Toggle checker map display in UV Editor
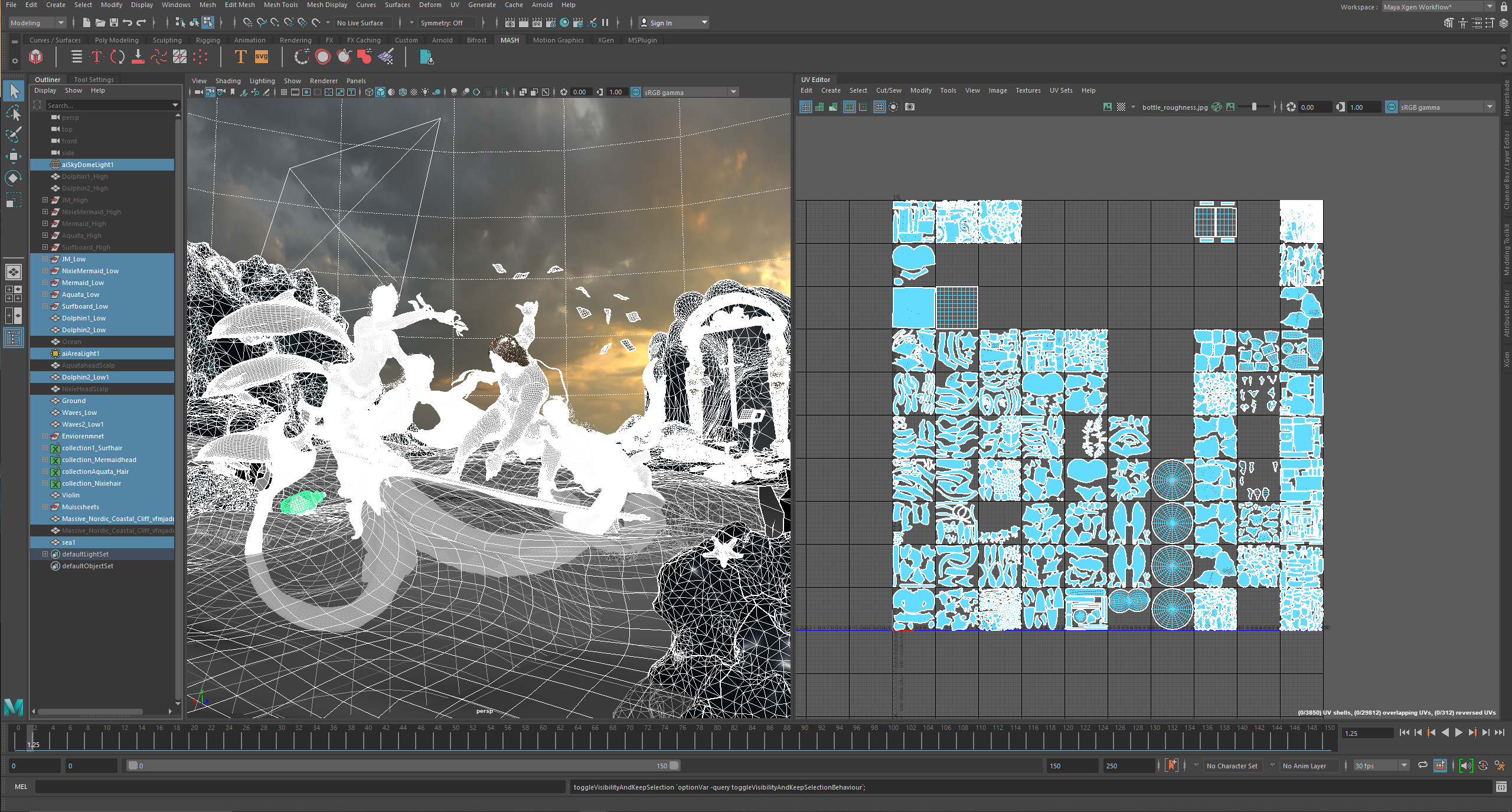This screenshot has width=1512, height=812. point(1121,107)
